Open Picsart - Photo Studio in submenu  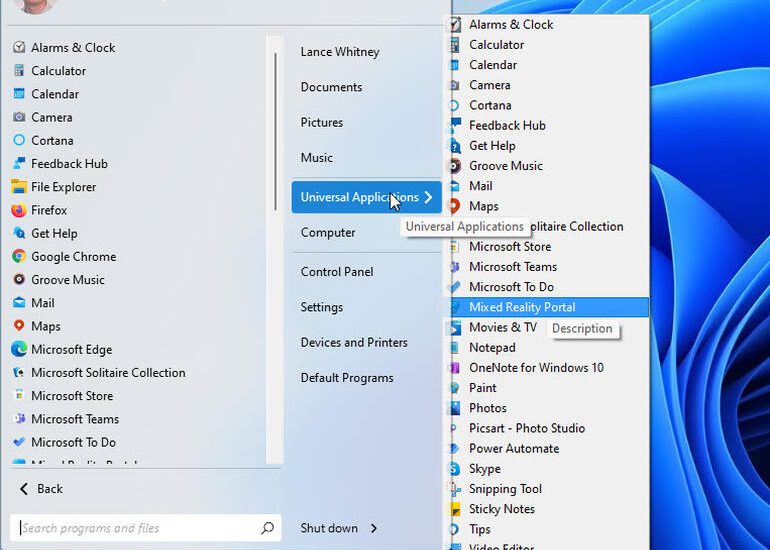[527, 428]
